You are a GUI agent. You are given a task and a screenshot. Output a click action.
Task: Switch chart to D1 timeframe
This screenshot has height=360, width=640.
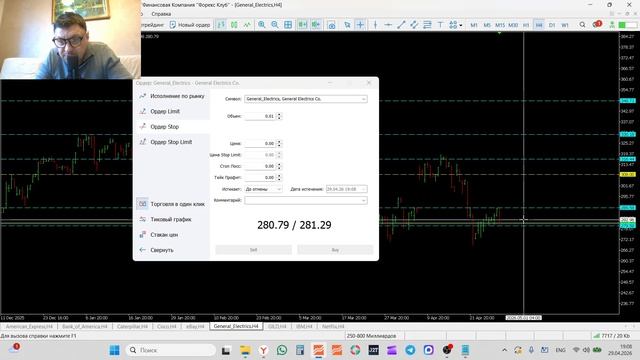click(x=552, y=25)
